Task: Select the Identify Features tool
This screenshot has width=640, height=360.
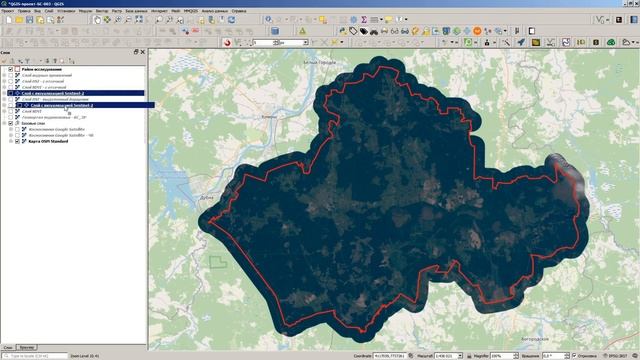Action: point(268,20)
